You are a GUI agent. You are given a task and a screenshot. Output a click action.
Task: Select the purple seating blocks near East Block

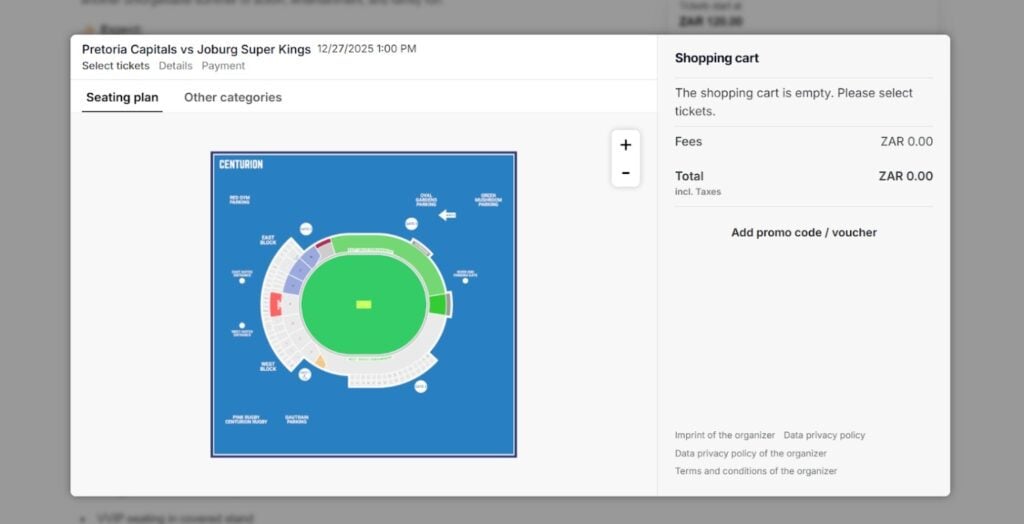[300, 270]
